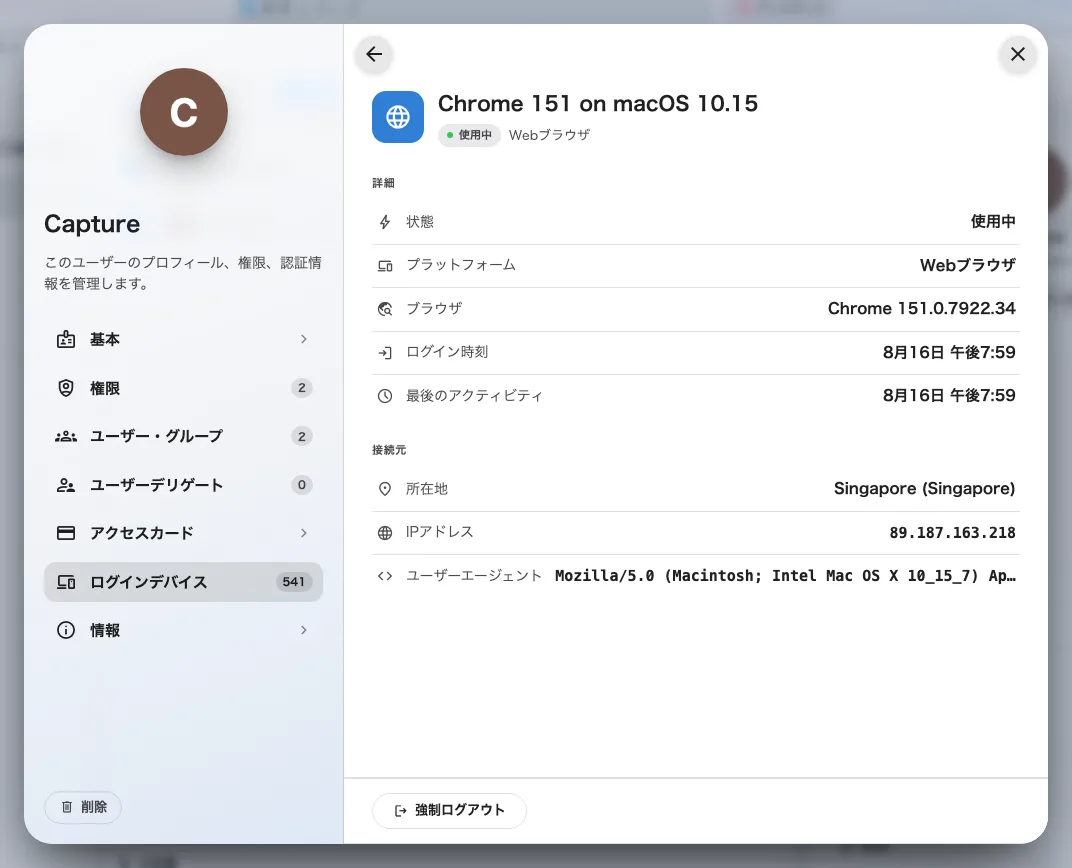This screenshot has width=1072, height=868.
Task: Click the truncated Mozilla/5.0 user agent string
Action: click(785, 576)
